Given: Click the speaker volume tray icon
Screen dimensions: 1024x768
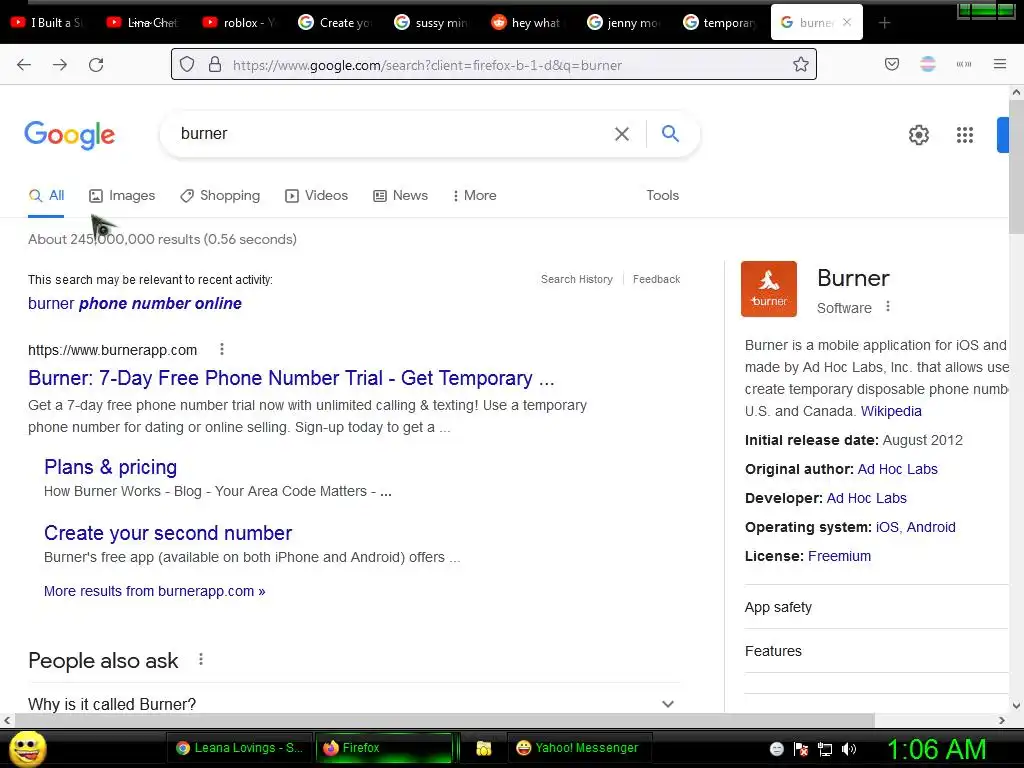Looking at the screenshot, I should pyautogui.click(x=849, y=748).
